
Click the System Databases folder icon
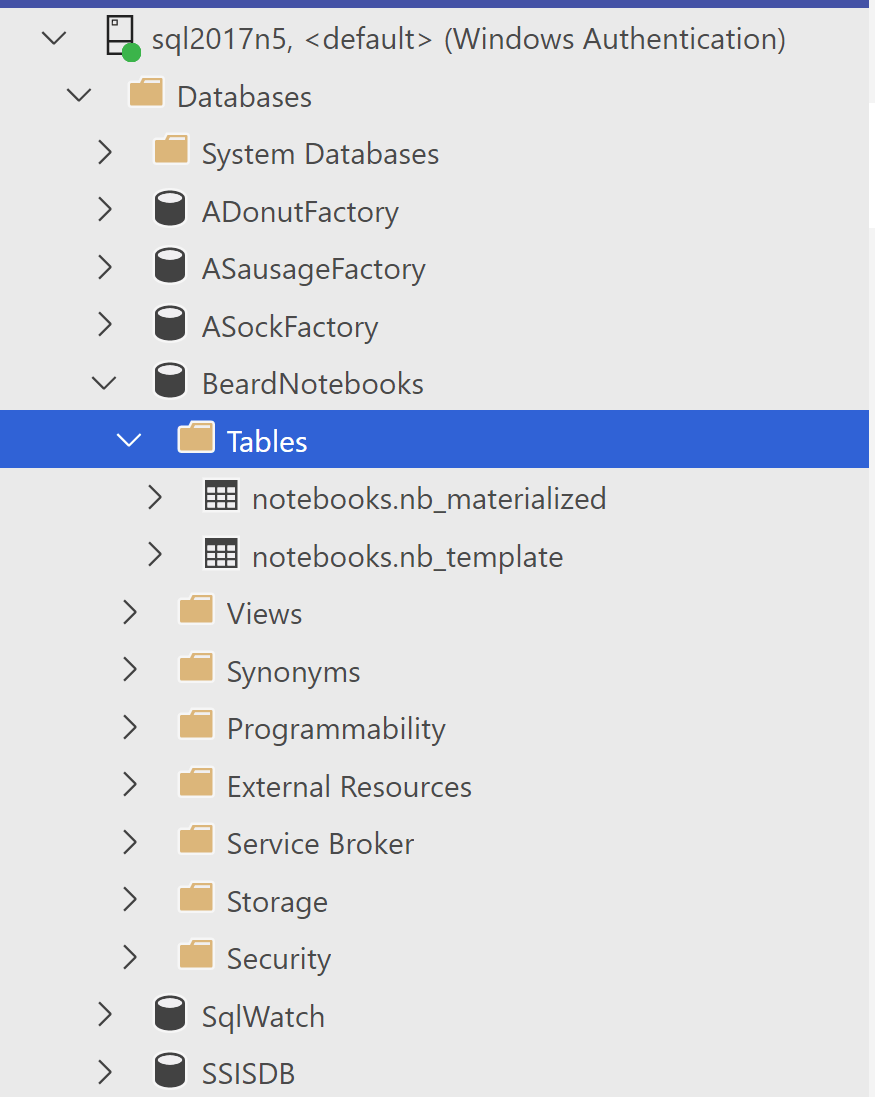(x=171, y=152)
